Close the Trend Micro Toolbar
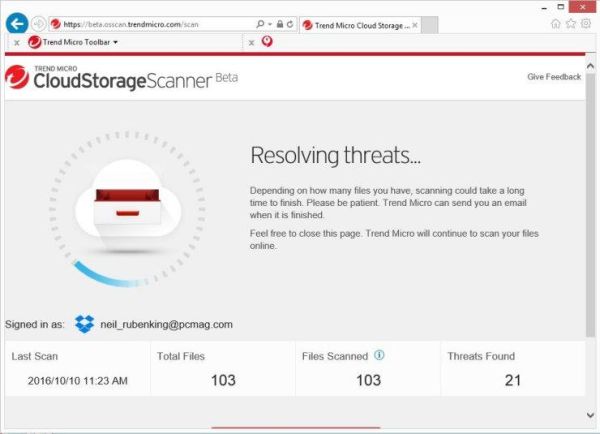 (x=16, y=43)
